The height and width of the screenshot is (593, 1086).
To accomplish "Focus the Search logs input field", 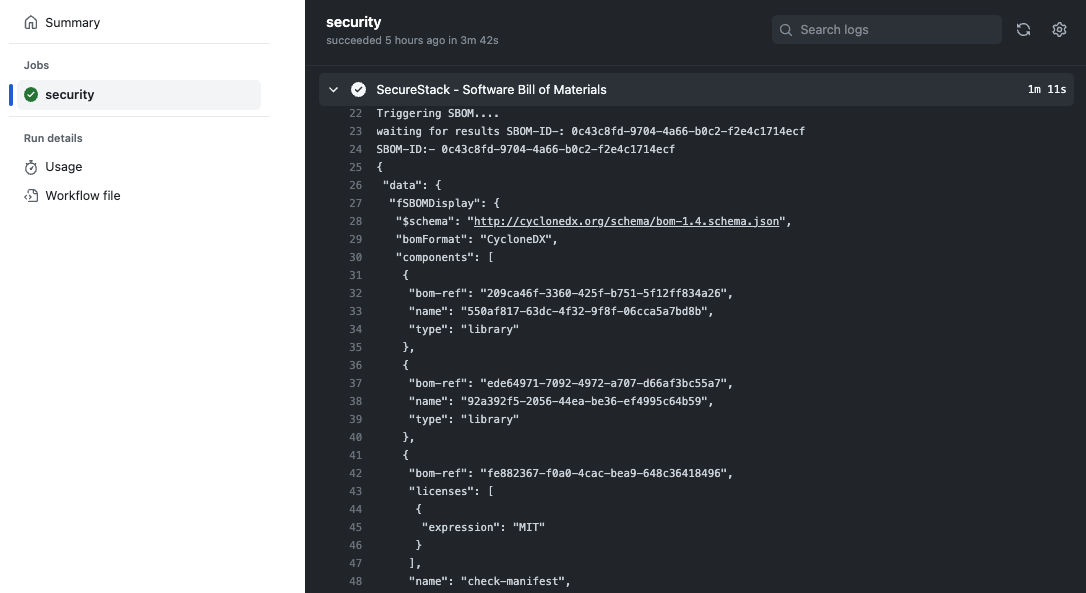I will [x=887, y=30].
